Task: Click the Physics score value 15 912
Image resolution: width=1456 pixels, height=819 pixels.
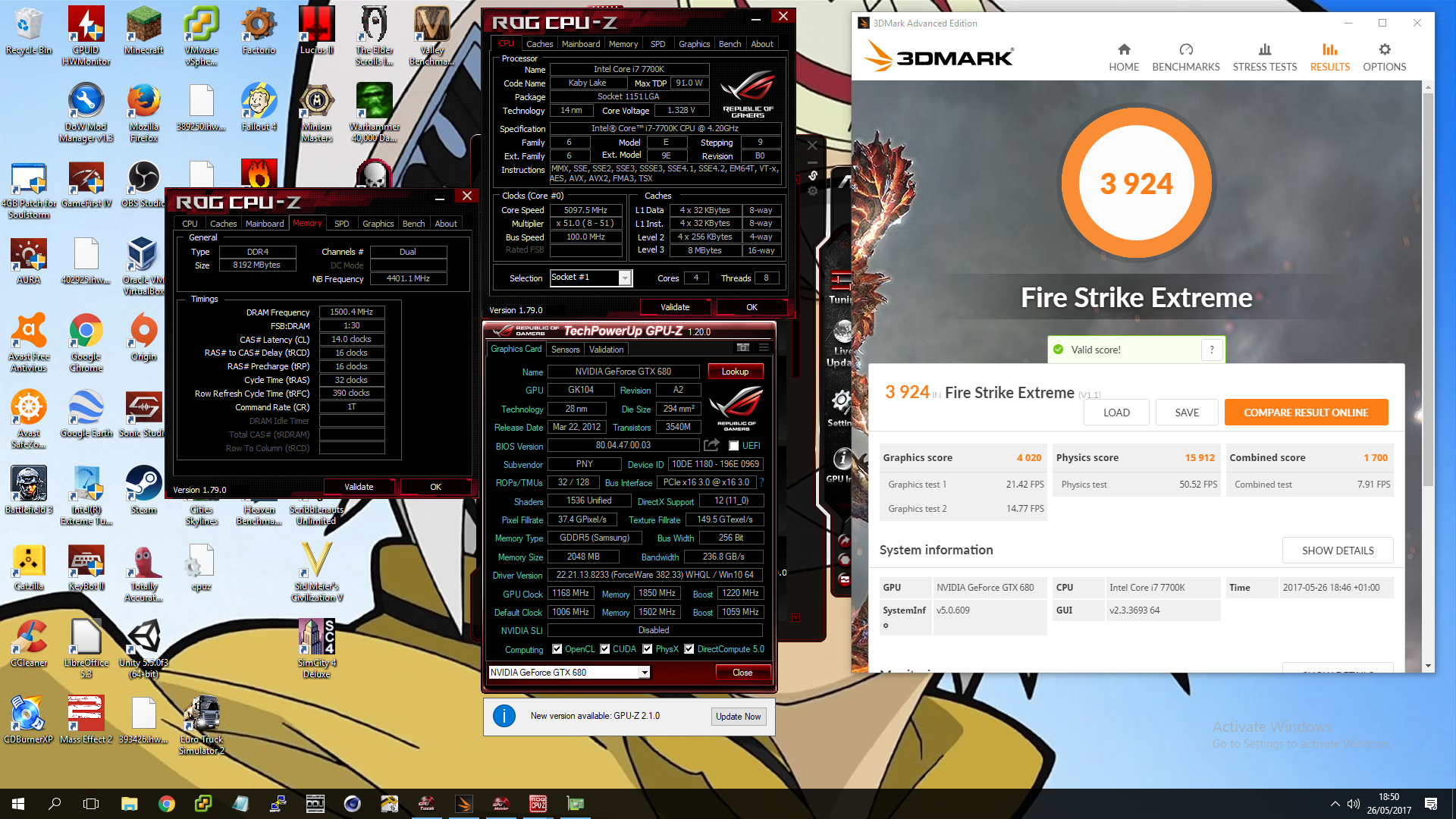Action: (x=1200, y=457)
